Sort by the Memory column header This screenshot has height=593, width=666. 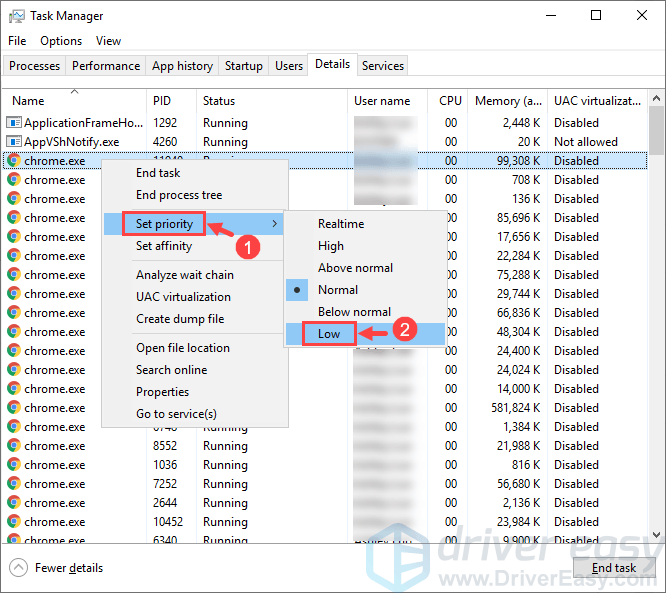508,101
